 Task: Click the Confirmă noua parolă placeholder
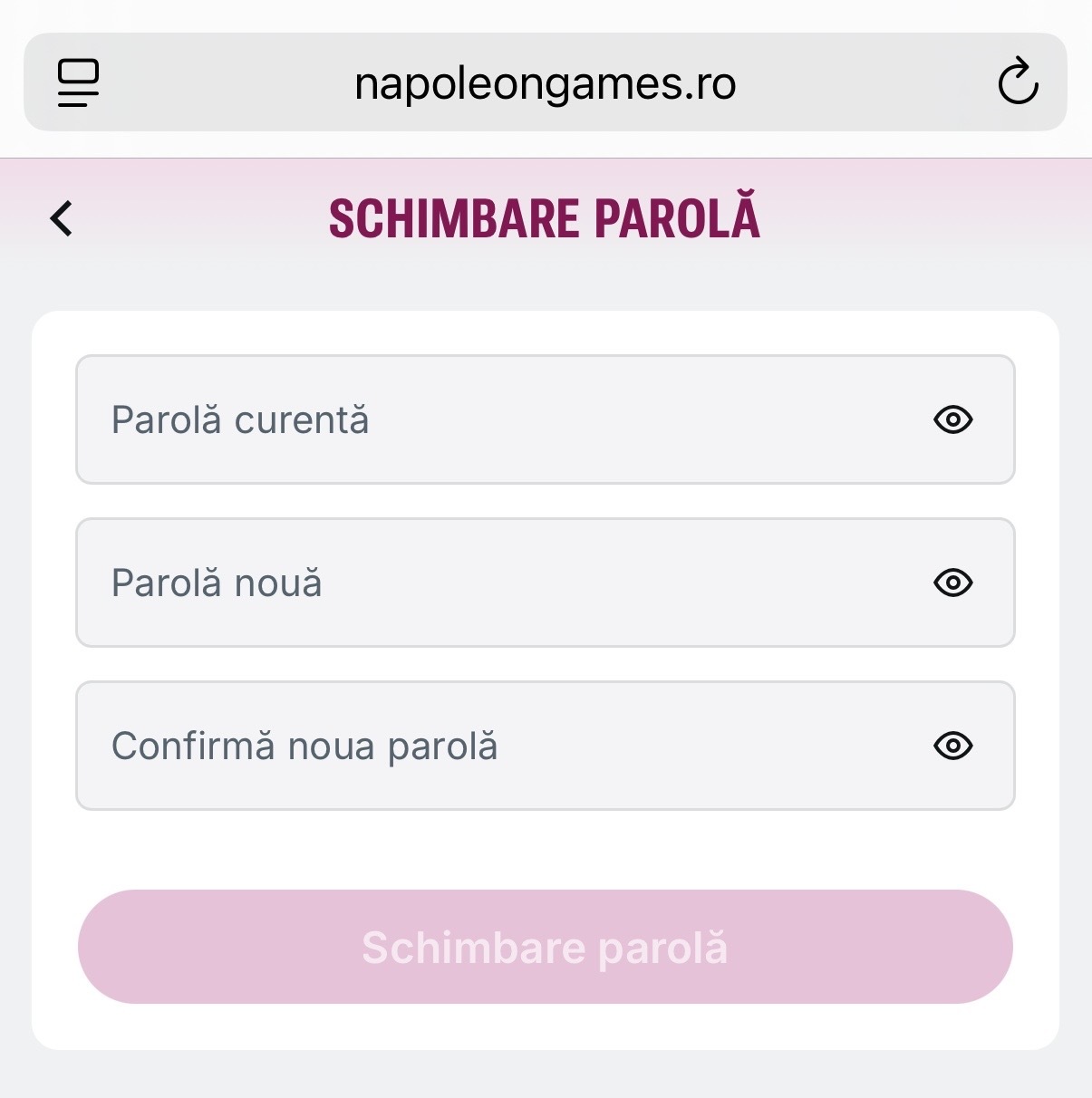304,747
